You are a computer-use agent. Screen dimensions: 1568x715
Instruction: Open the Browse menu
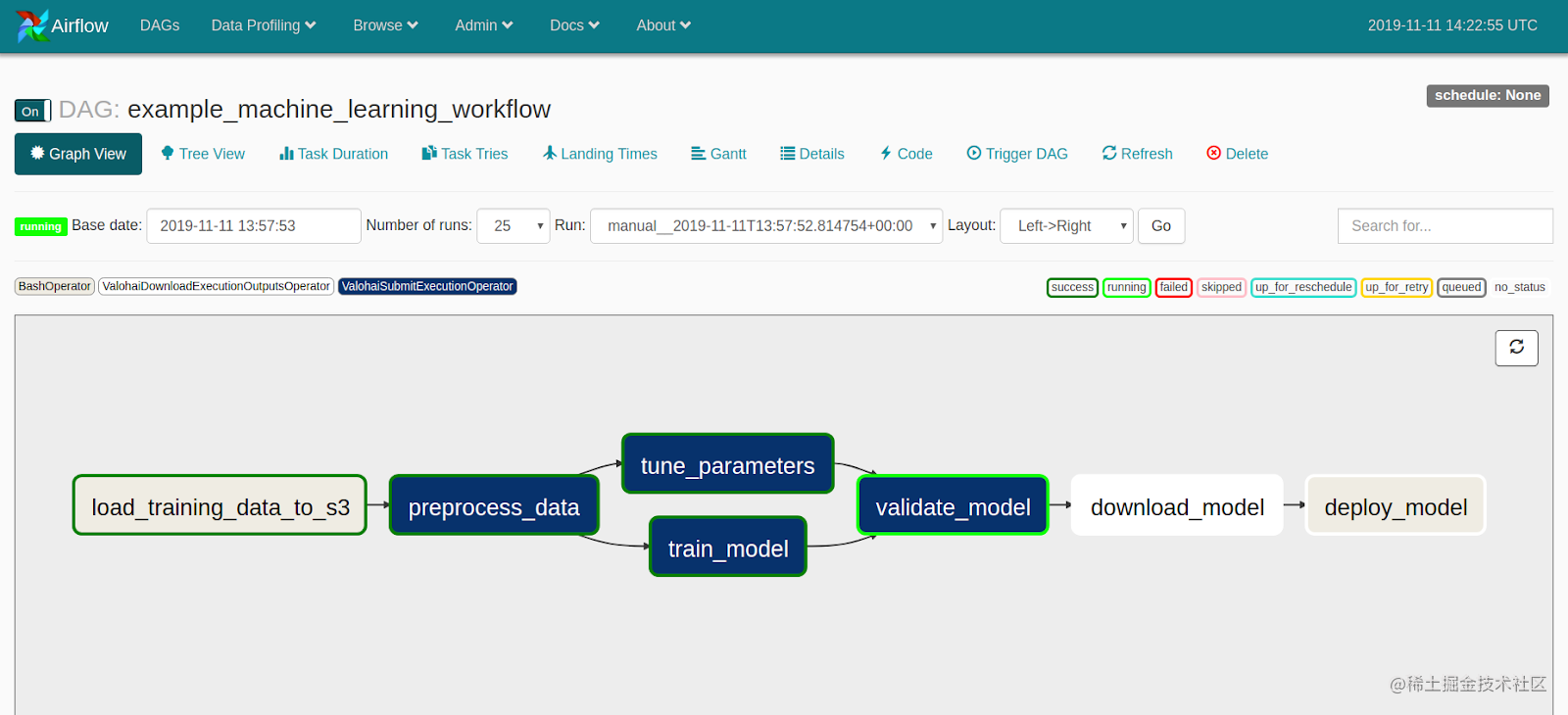coord(386,25)
